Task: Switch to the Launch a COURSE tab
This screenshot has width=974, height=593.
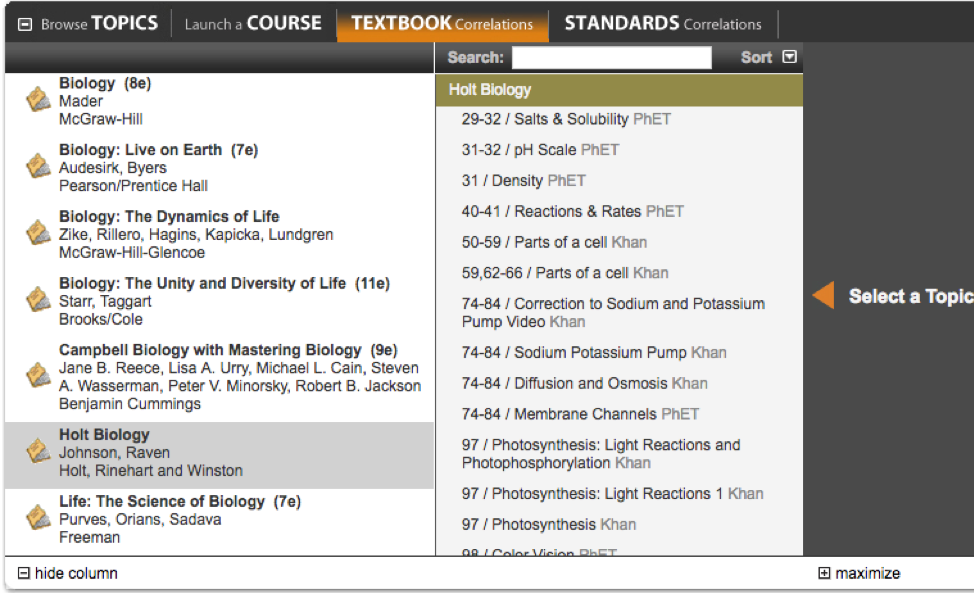Action: (x=253, y=24)
